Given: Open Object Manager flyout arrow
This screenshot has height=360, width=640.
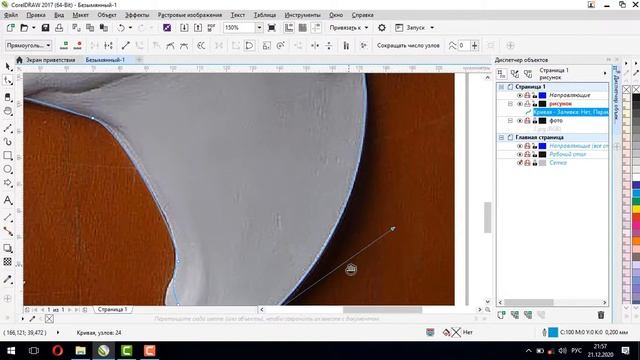Looking at the screenshot, I should tap(605, 73).
